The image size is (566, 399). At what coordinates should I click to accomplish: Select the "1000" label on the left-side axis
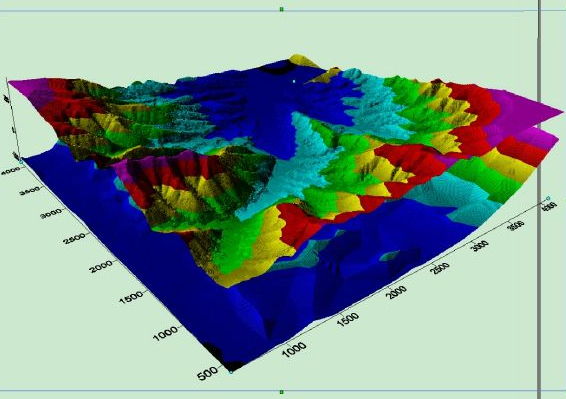click(165, 333)
